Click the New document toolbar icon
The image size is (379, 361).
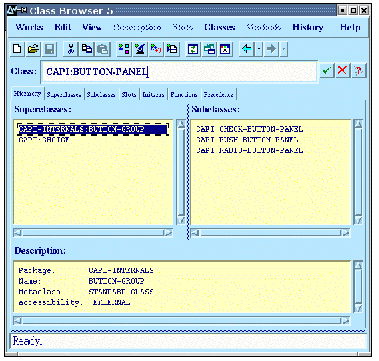click(x=18, y=49)
